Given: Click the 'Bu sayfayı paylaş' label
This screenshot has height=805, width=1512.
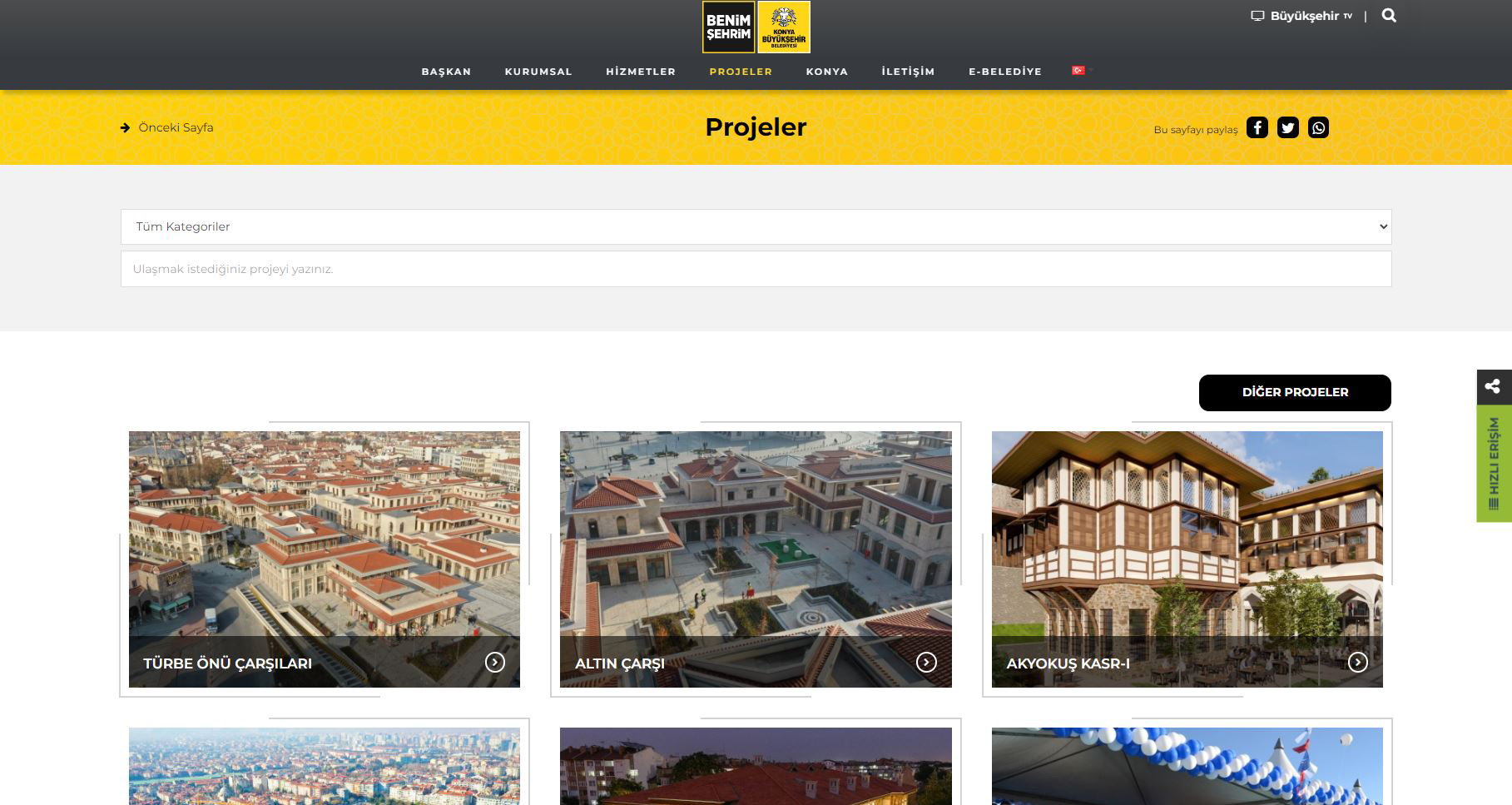Looking at the screenshot, I should point(1196,129).
